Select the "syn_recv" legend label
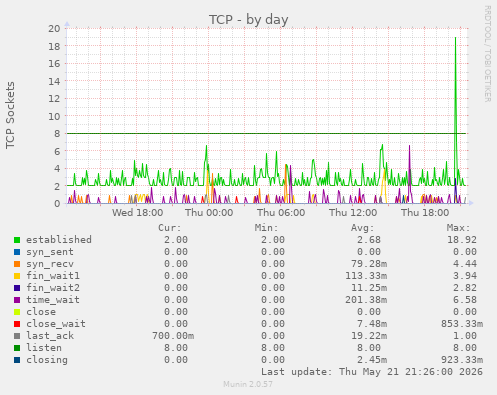Viewport: 497px width, 395px height. click(50, 264)
